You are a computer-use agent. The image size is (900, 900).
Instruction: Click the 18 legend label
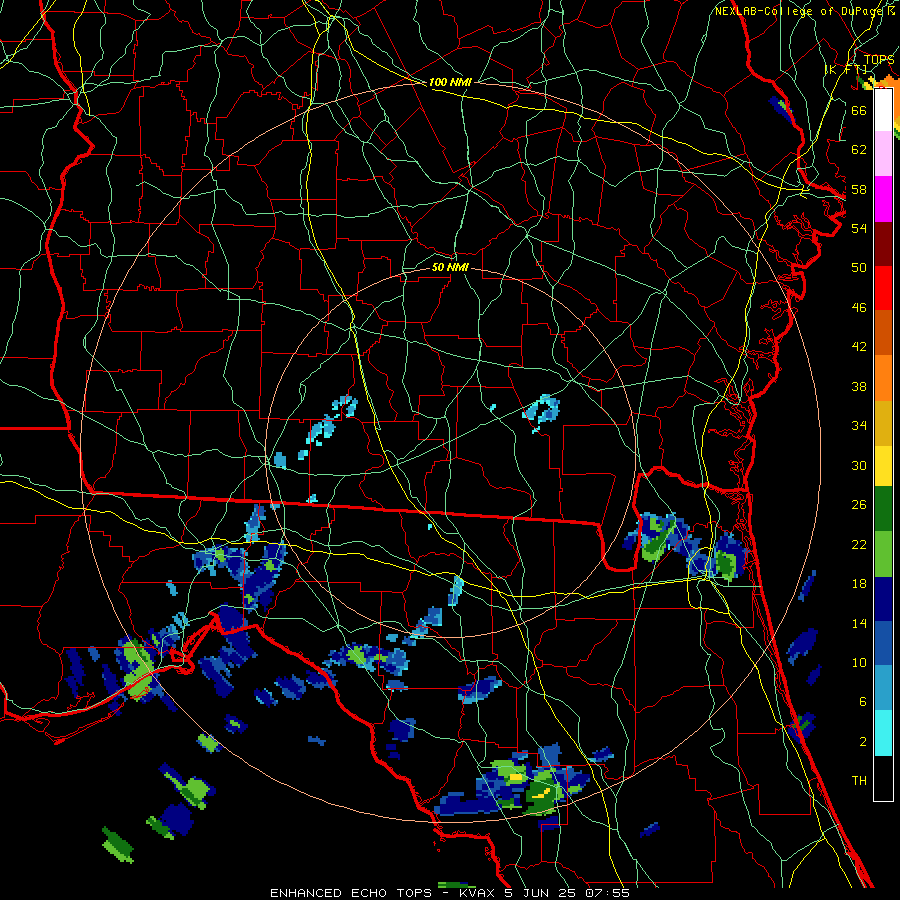(x=859, y=584)
